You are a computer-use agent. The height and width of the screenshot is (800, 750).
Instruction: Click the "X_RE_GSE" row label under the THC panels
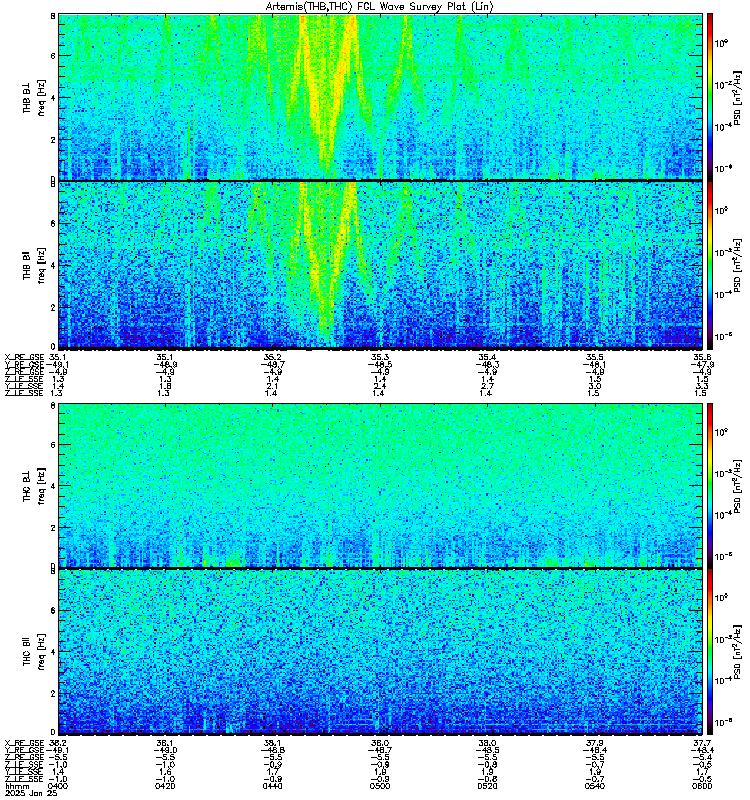point(24,743)
